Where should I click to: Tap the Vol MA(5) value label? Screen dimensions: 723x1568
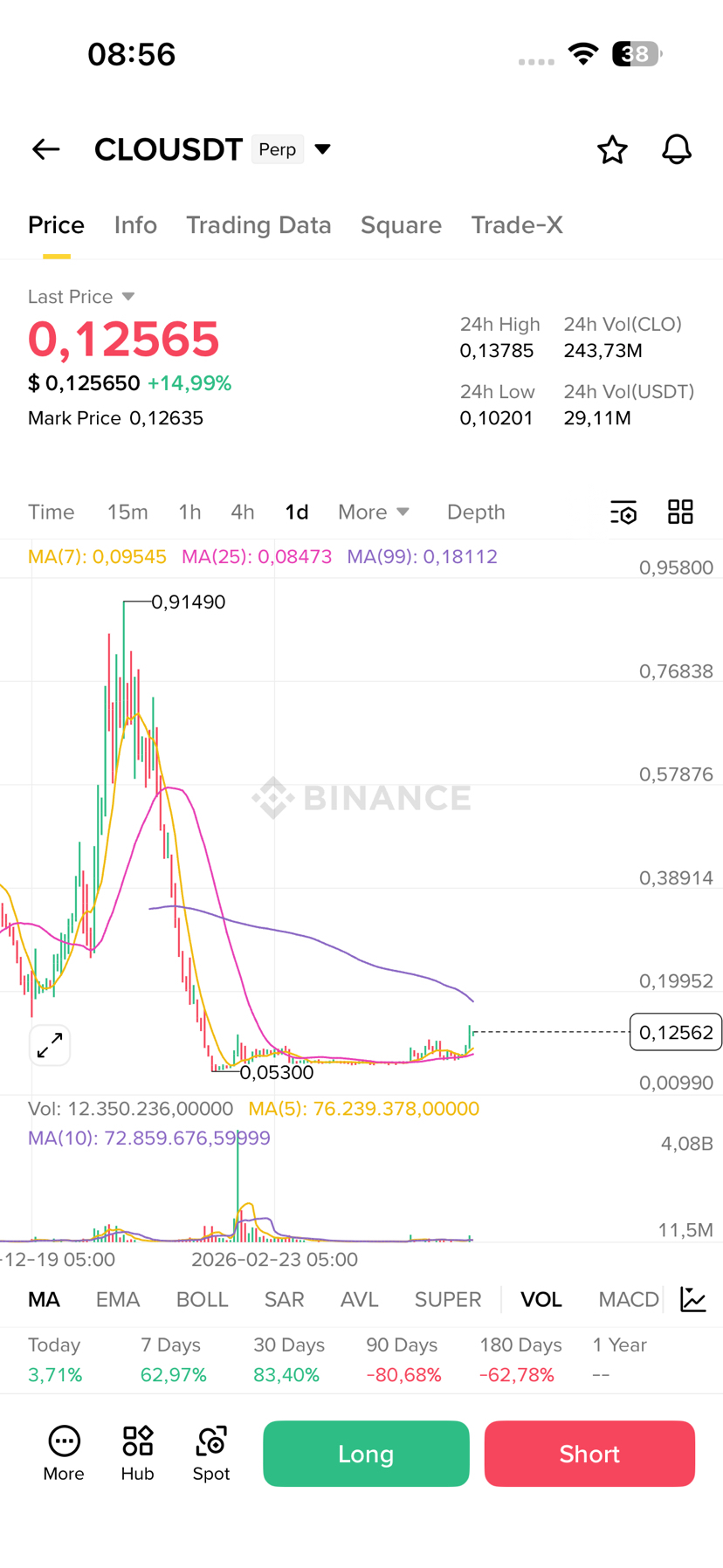(x=364, y=1109)
